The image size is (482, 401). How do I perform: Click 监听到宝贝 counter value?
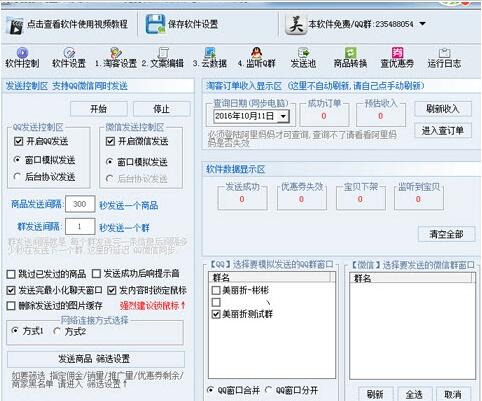(418, 199)
